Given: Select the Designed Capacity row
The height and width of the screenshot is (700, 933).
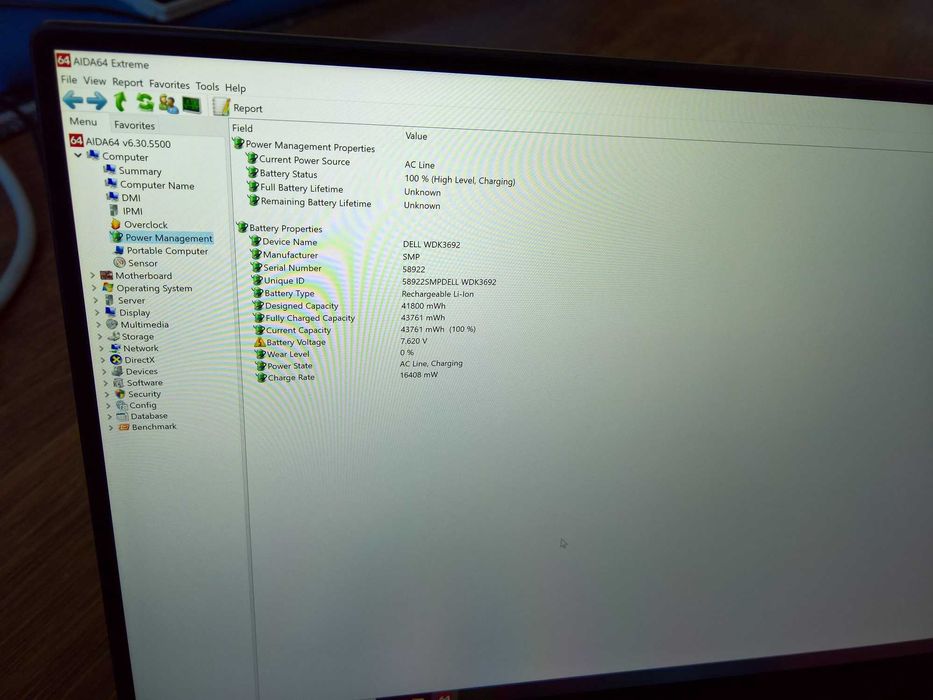Looking at the screenshot, I should (x=296, y=305).
